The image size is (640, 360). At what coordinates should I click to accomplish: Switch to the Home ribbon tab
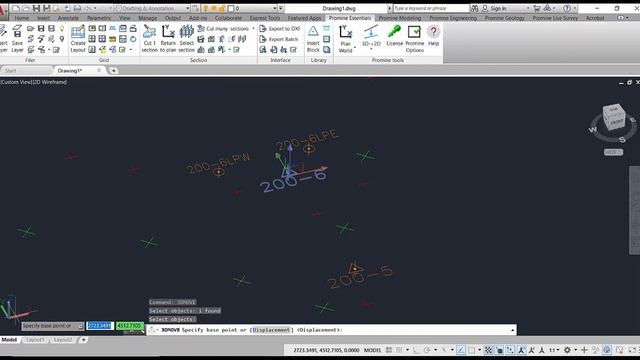(x=22, y=18)
